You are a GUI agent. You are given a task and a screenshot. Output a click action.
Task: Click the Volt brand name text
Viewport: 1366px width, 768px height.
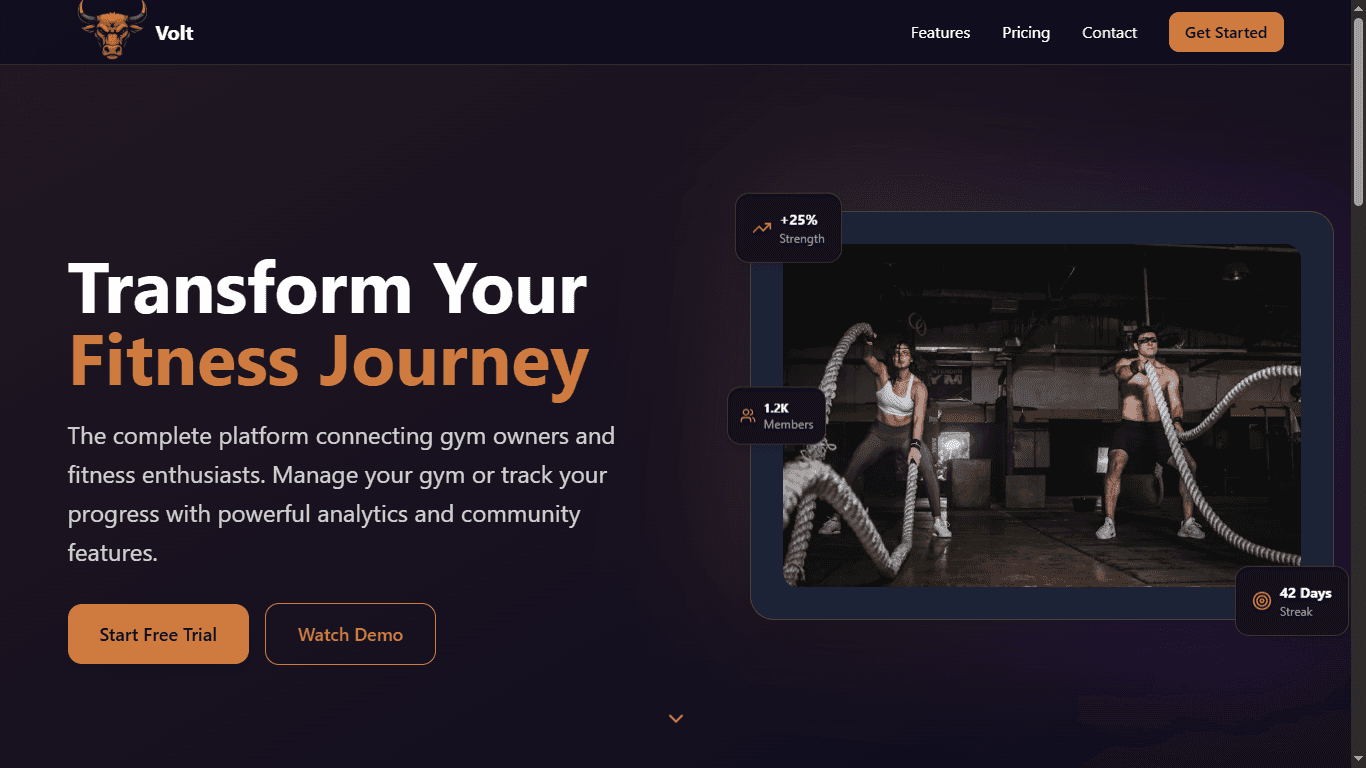(x=174, y=33)
